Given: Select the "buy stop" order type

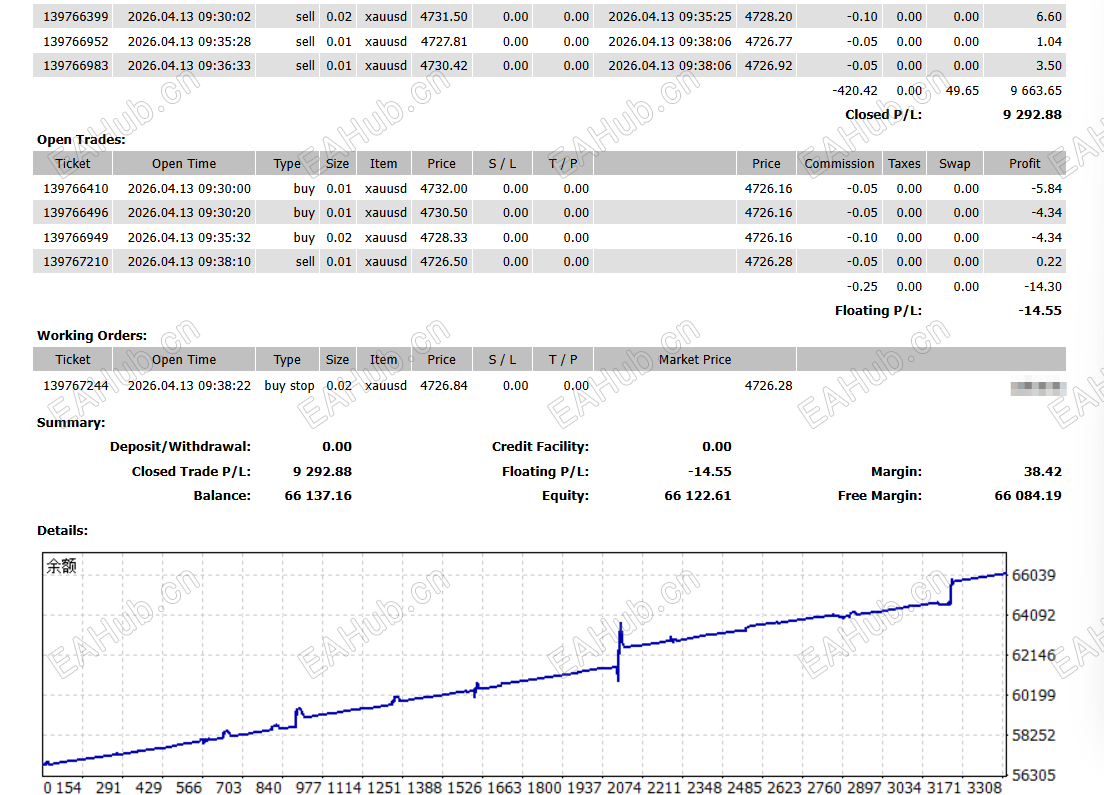Looking at the screenshot, I should click(289, 386).
